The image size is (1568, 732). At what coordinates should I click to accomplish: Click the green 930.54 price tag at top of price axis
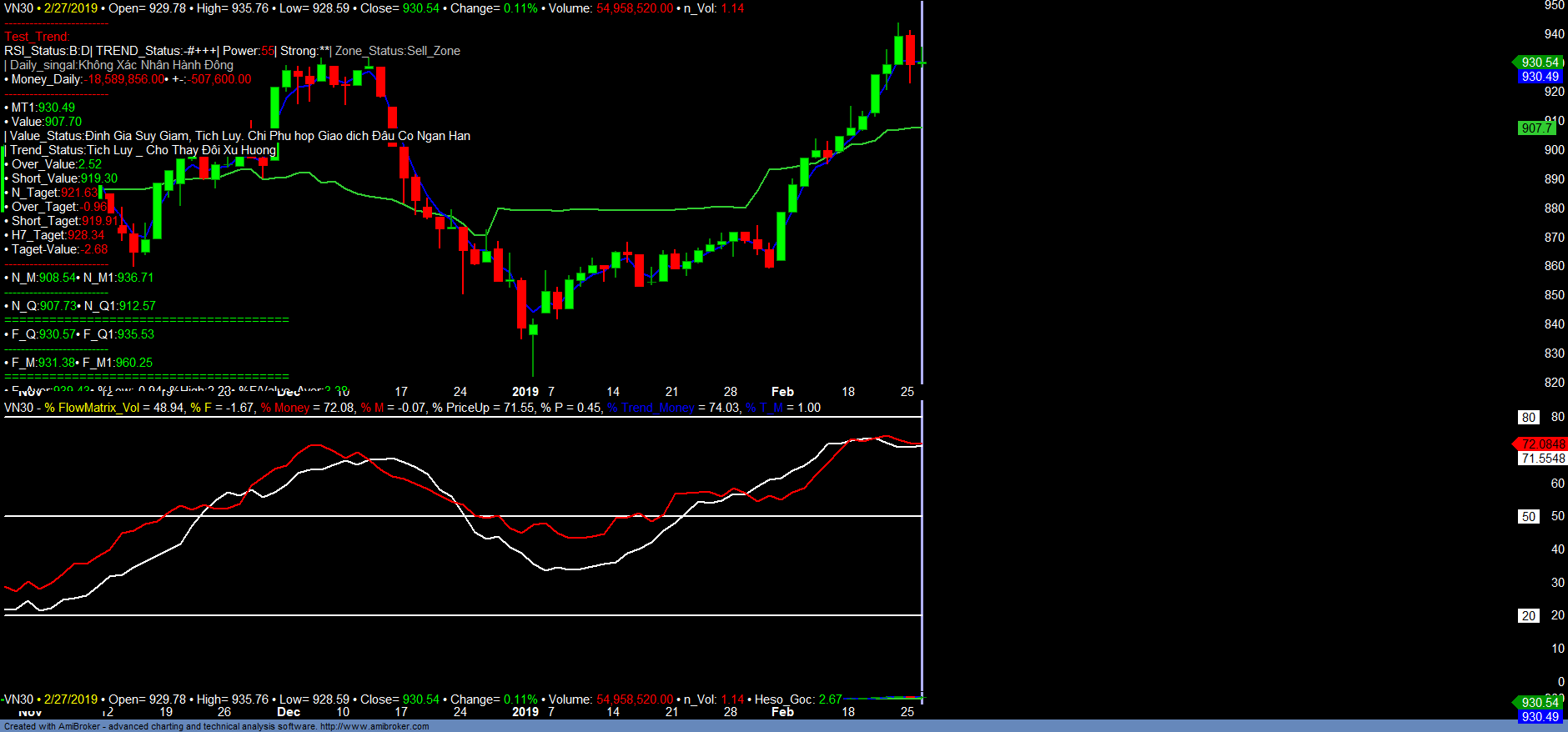click(1539, 63)
